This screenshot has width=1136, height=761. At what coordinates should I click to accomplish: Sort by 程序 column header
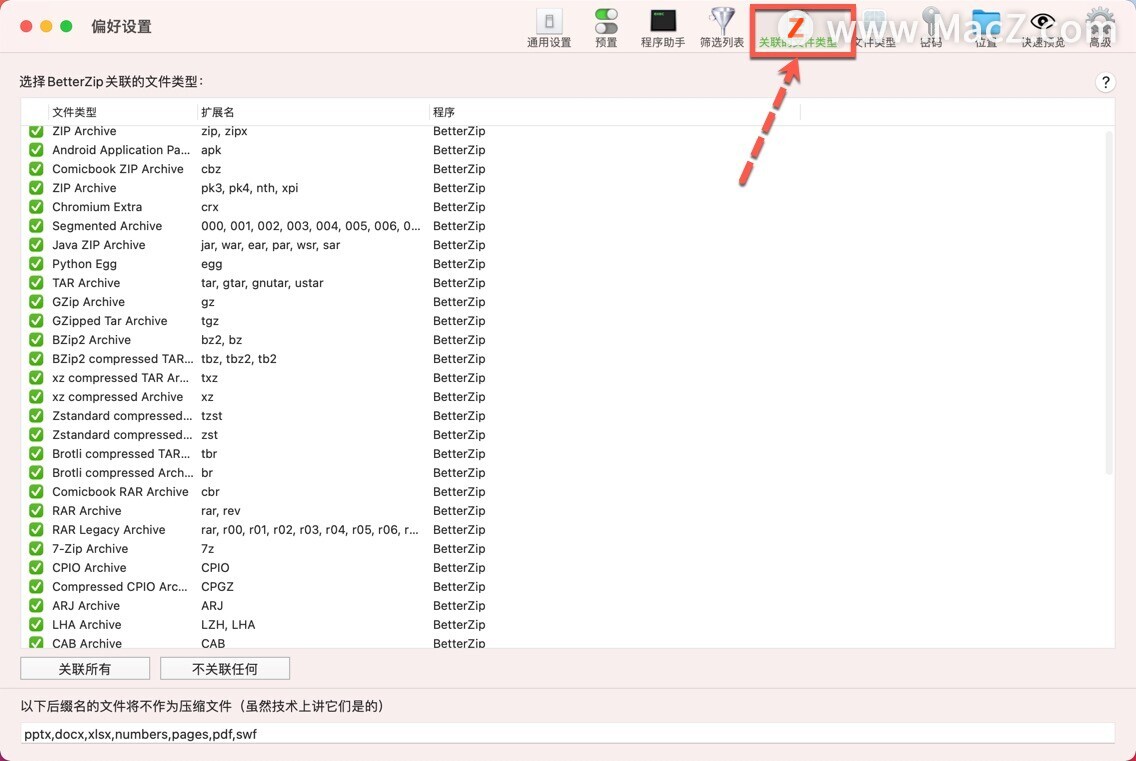coord(615,112)
